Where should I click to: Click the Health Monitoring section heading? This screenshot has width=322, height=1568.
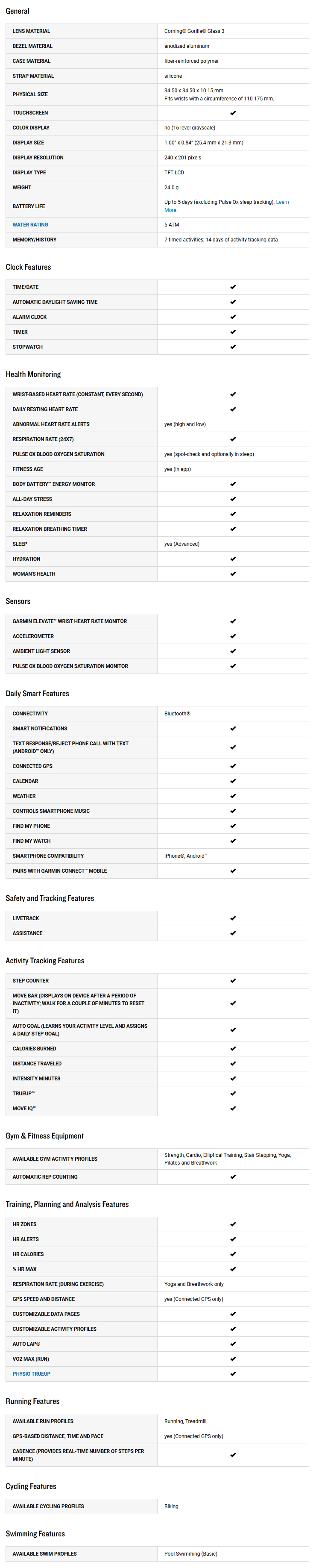coord(33,374)
